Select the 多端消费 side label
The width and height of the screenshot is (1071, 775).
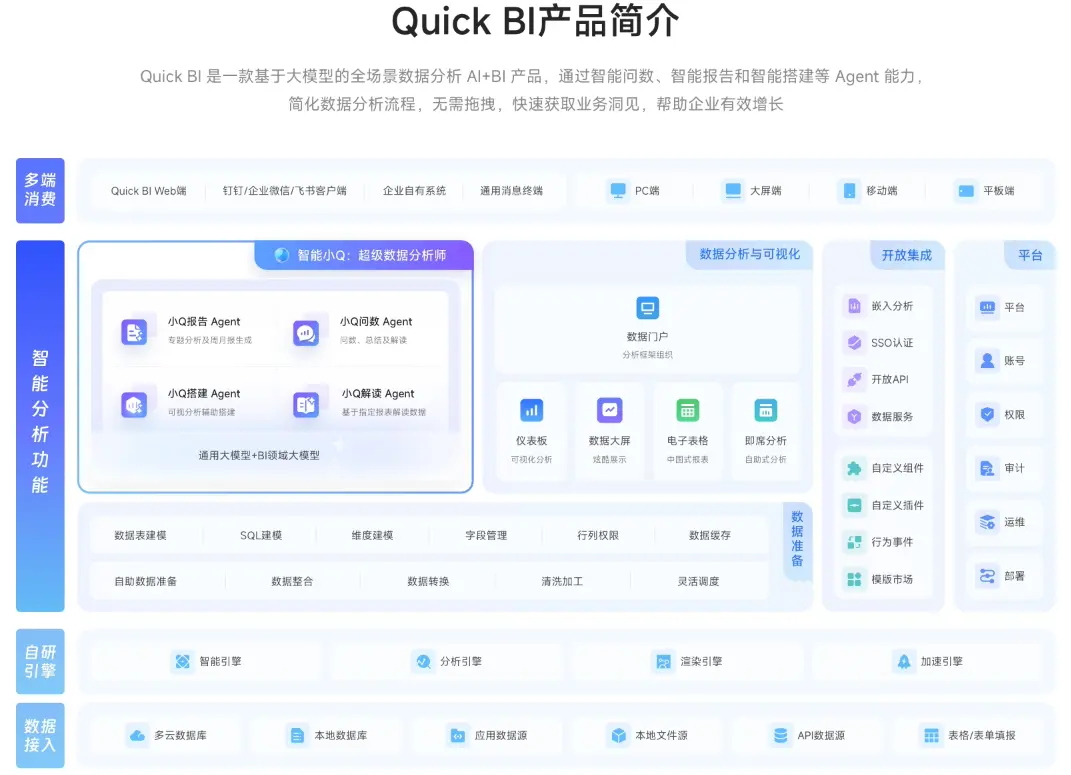[x=40, y=191]
